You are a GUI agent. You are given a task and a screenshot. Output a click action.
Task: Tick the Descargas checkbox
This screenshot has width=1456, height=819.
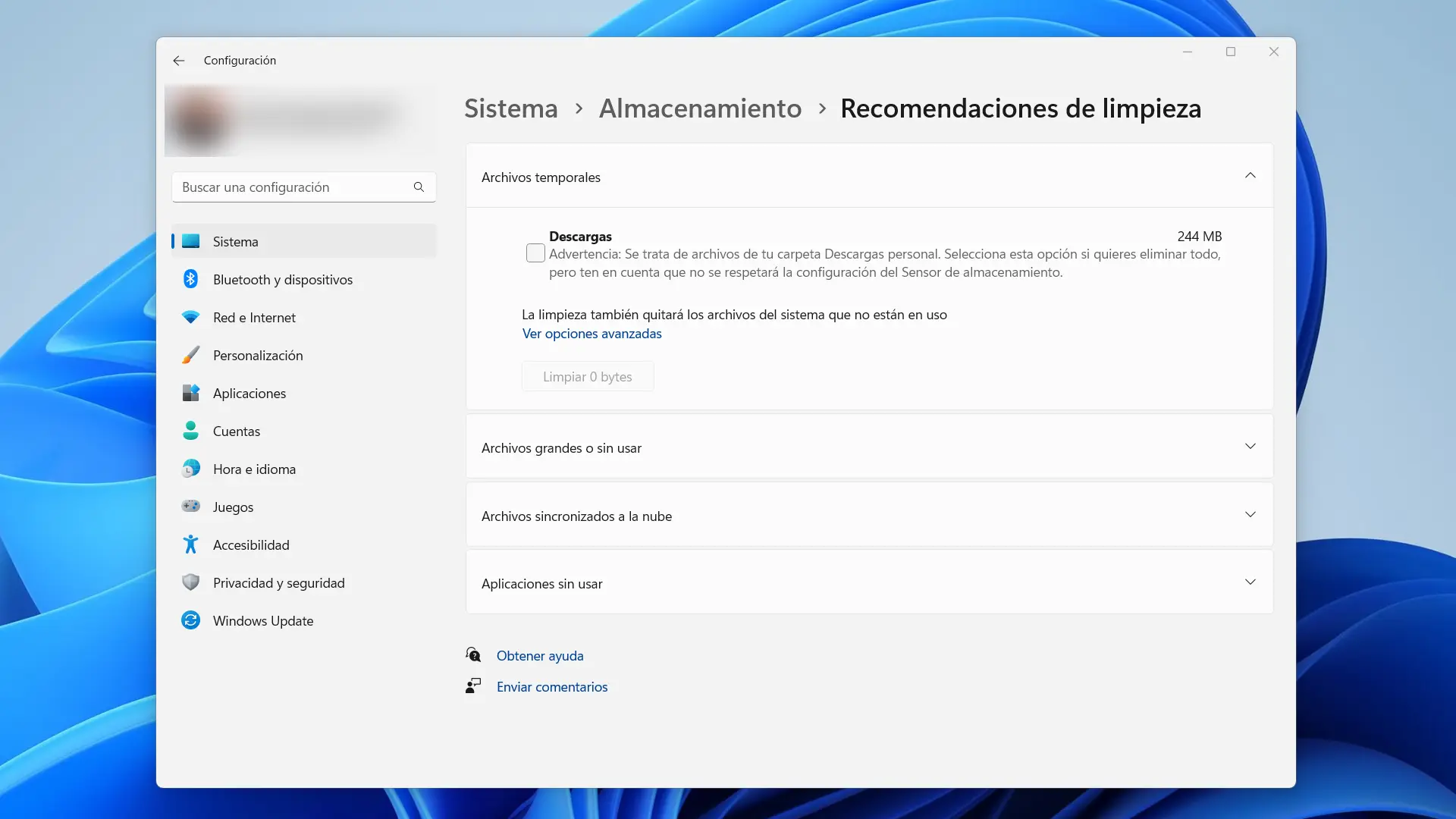[x=535, y=253]
